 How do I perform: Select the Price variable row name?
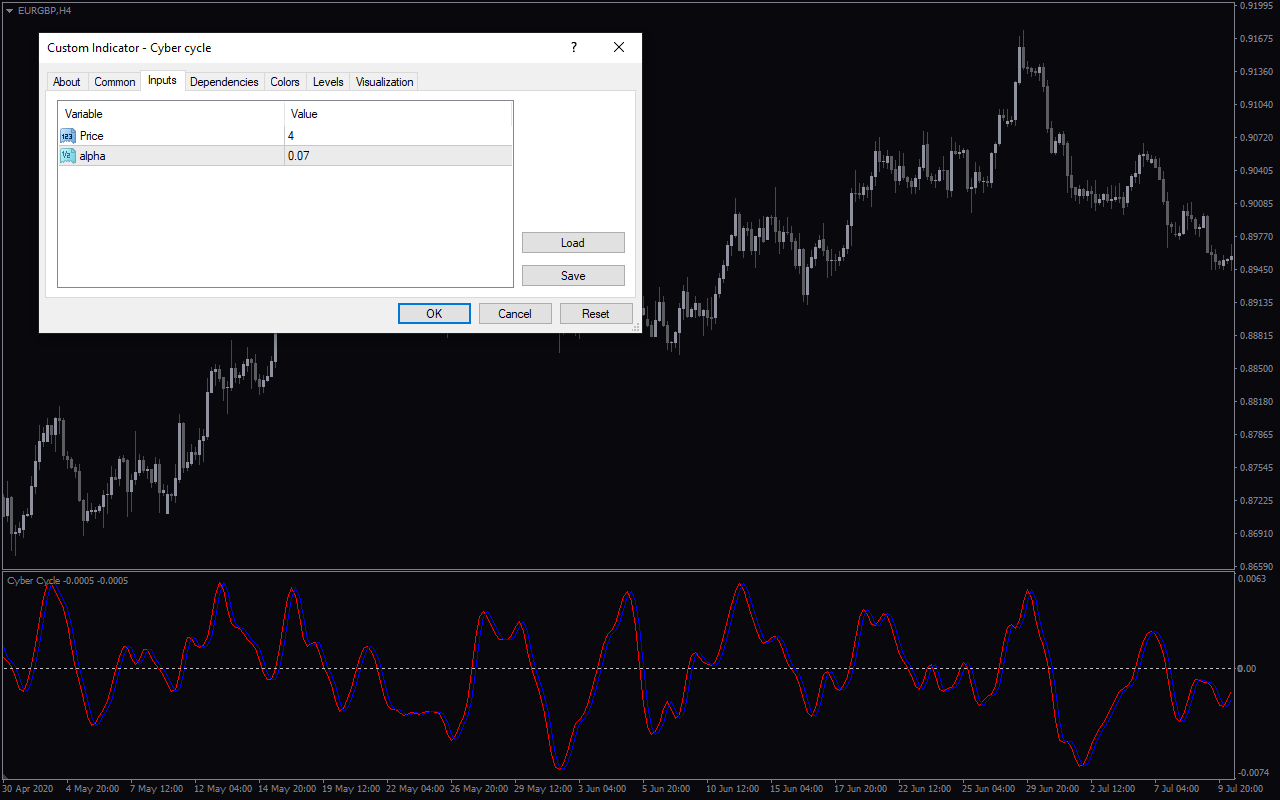[92, 136]
